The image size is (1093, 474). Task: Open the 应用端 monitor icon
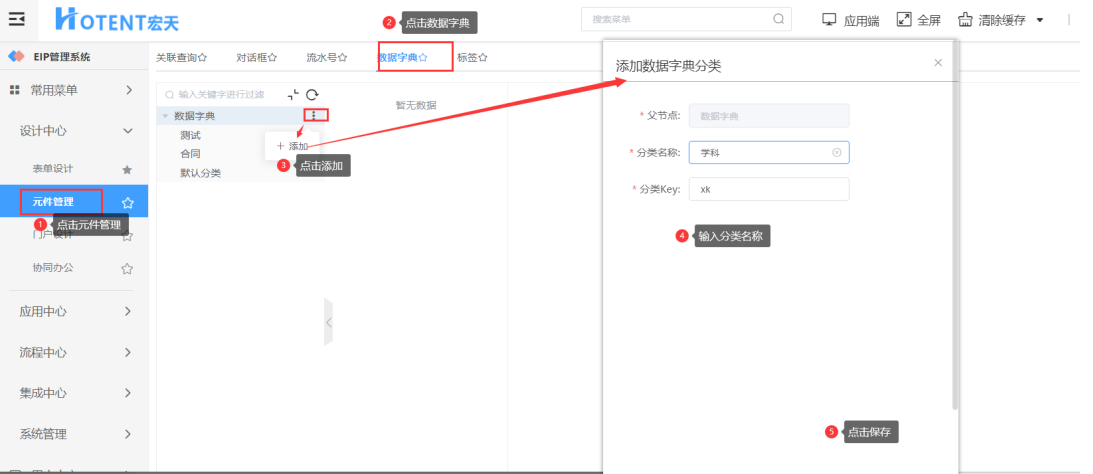(x=829, y=20)
